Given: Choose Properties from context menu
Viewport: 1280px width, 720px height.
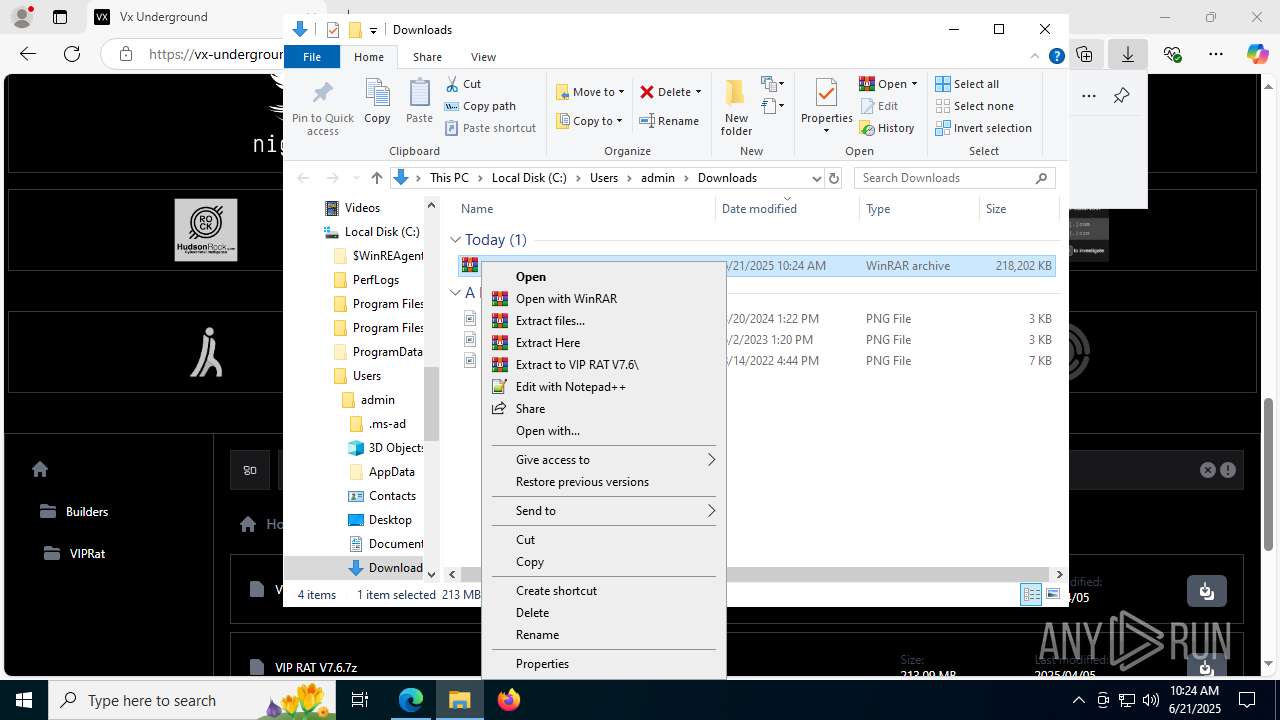Looking at the screenshot, I should point(603,664).
